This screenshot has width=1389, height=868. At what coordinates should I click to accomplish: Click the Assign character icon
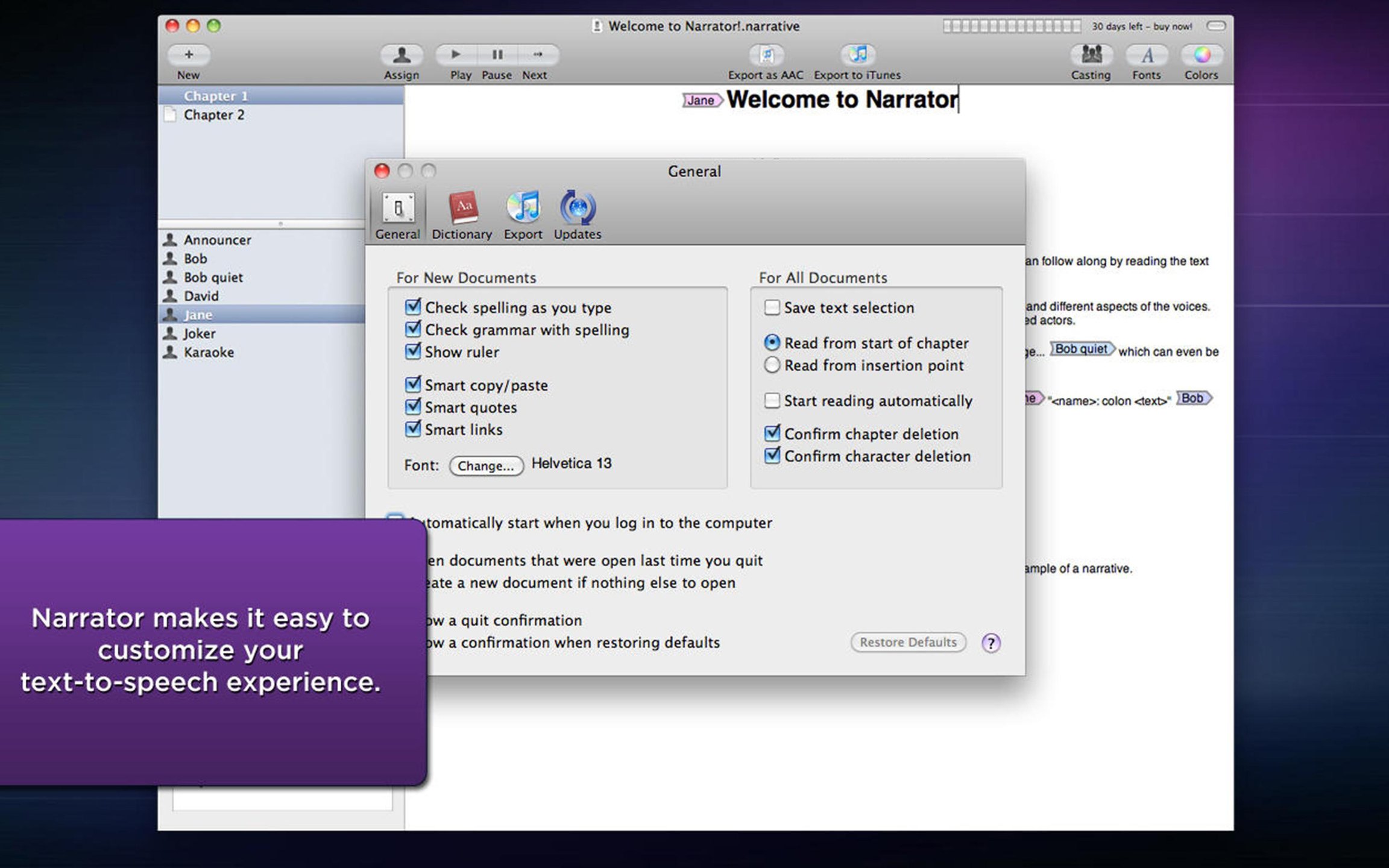coord(402,55)
